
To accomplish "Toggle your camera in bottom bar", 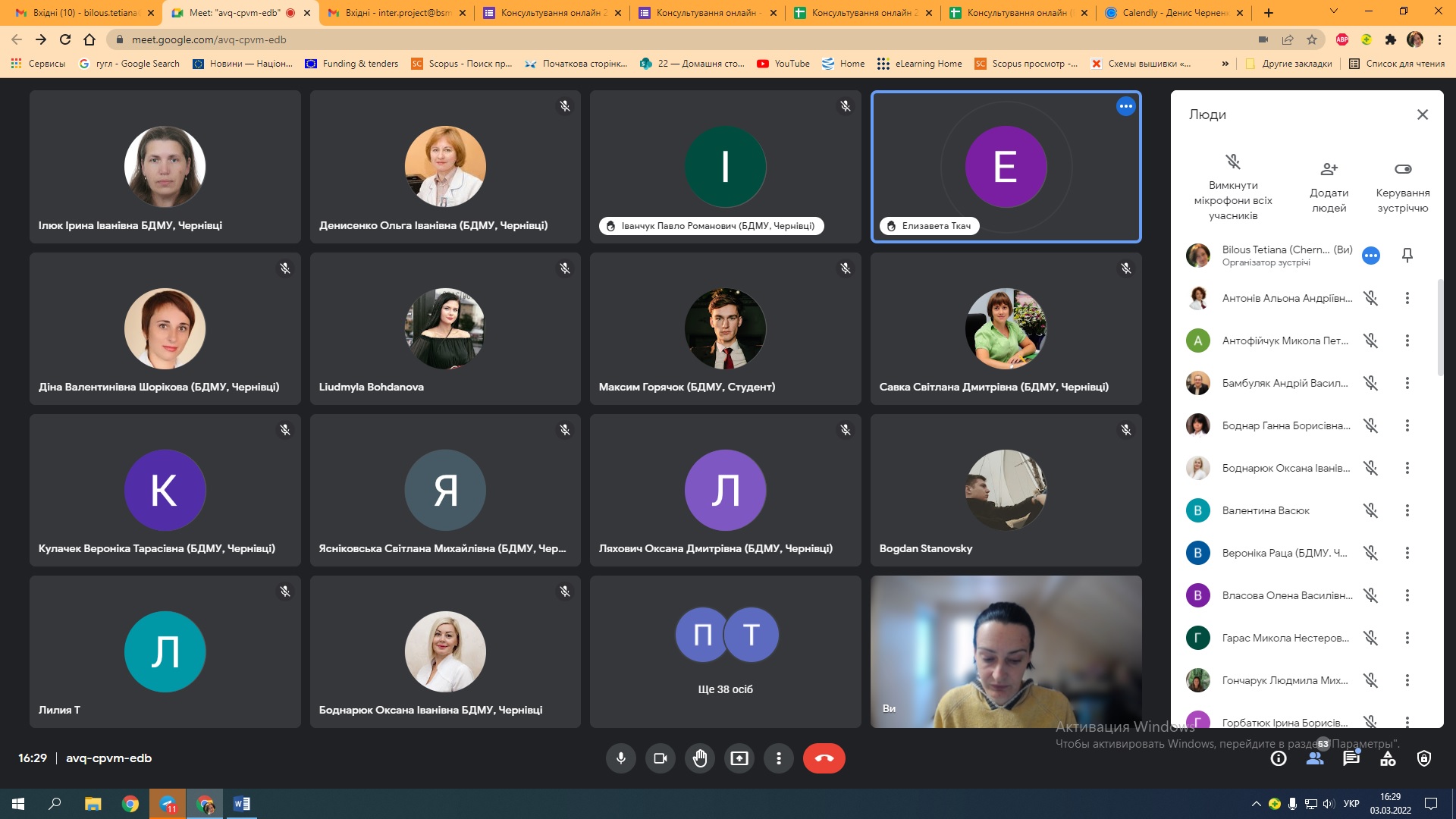I will coord(660,758).
